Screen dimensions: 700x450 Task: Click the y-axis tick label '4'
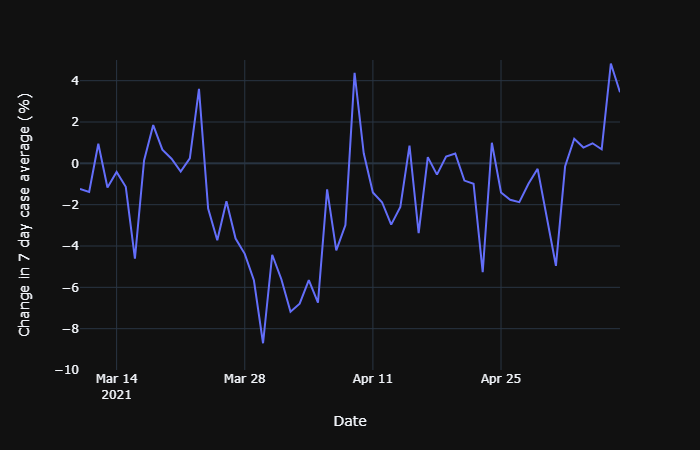pyautogui.click(x=75, y=81)
